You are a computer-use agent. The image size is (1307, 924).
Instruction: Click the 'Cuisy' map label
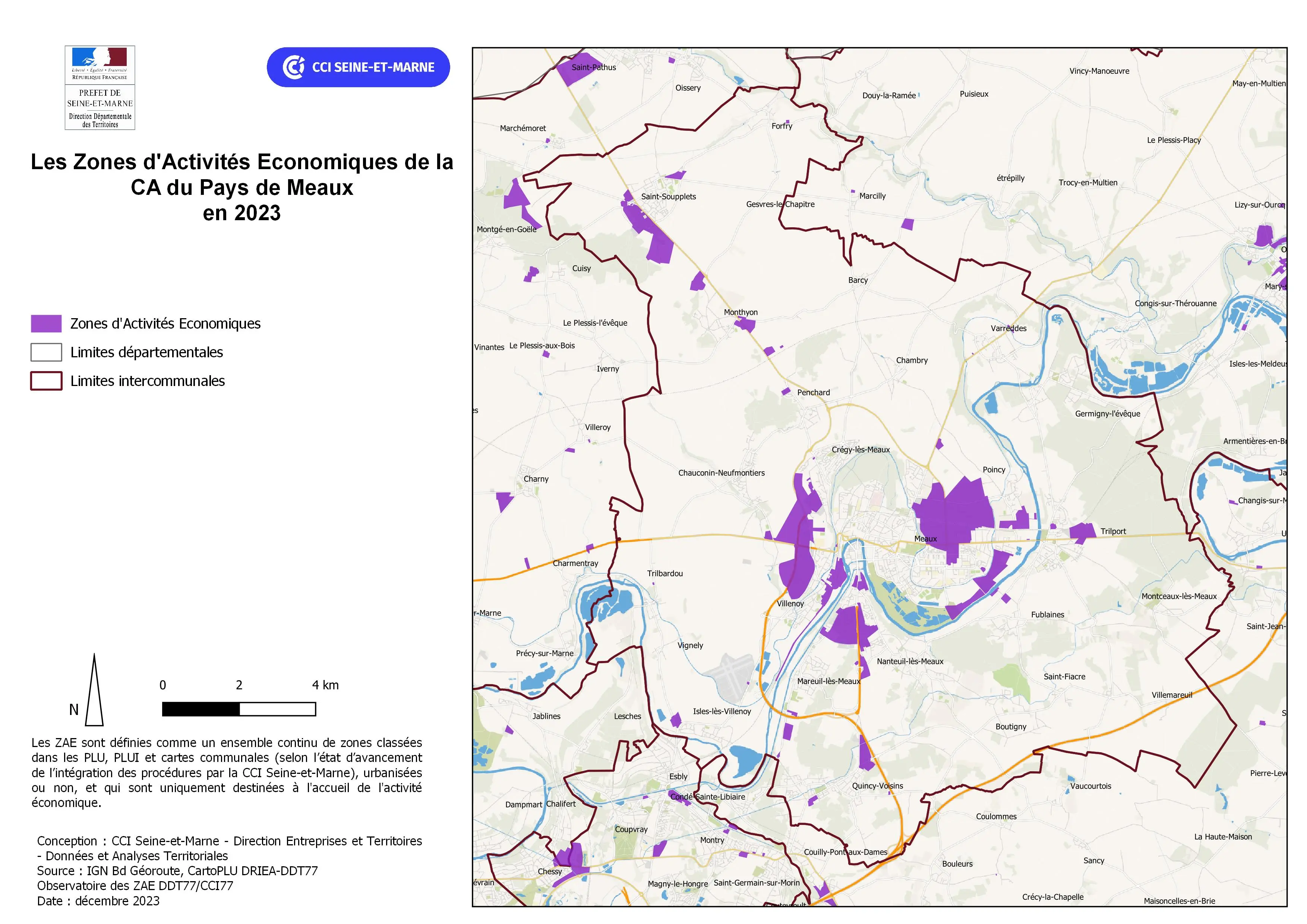581,269
